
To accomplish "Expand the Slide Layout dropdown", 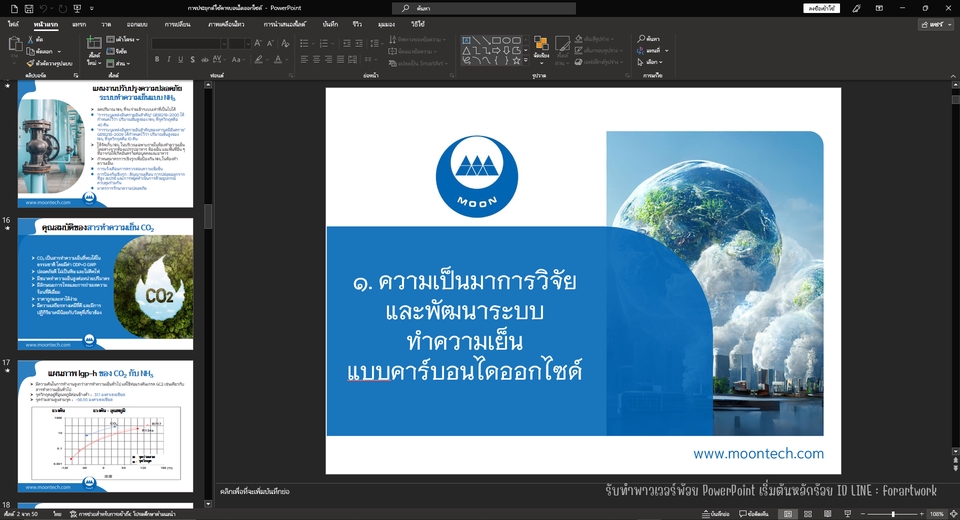I will point(123,39).
